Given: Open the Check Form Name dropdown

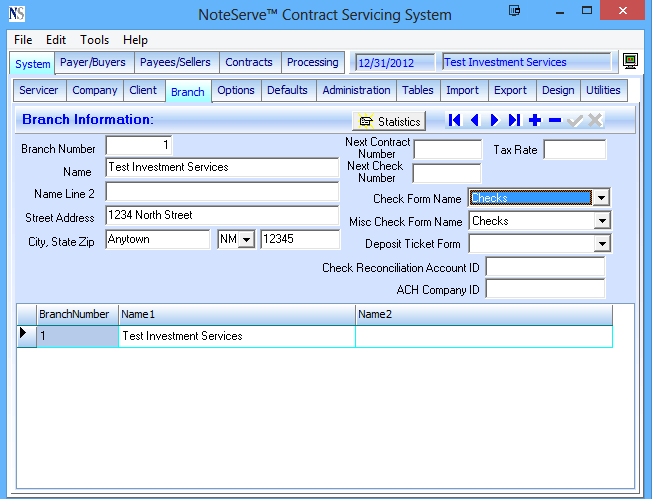Looking at the screenshot, I should [x=601, y=198].
